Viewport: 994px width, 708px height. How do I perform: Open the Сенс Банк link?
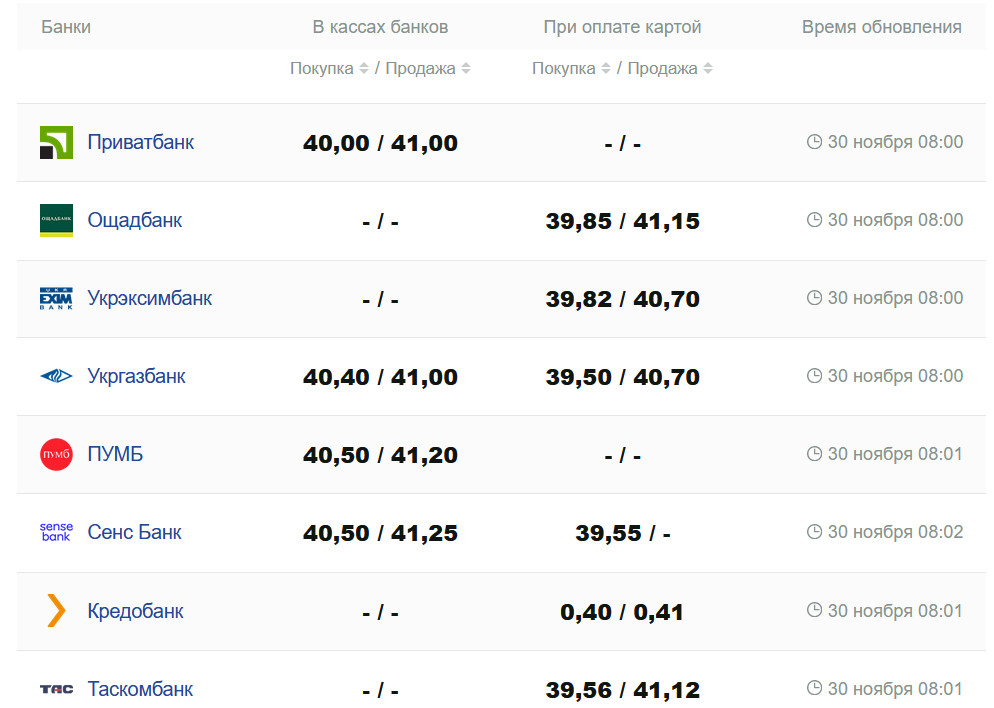pyautogui.click(x=135, y=532)
